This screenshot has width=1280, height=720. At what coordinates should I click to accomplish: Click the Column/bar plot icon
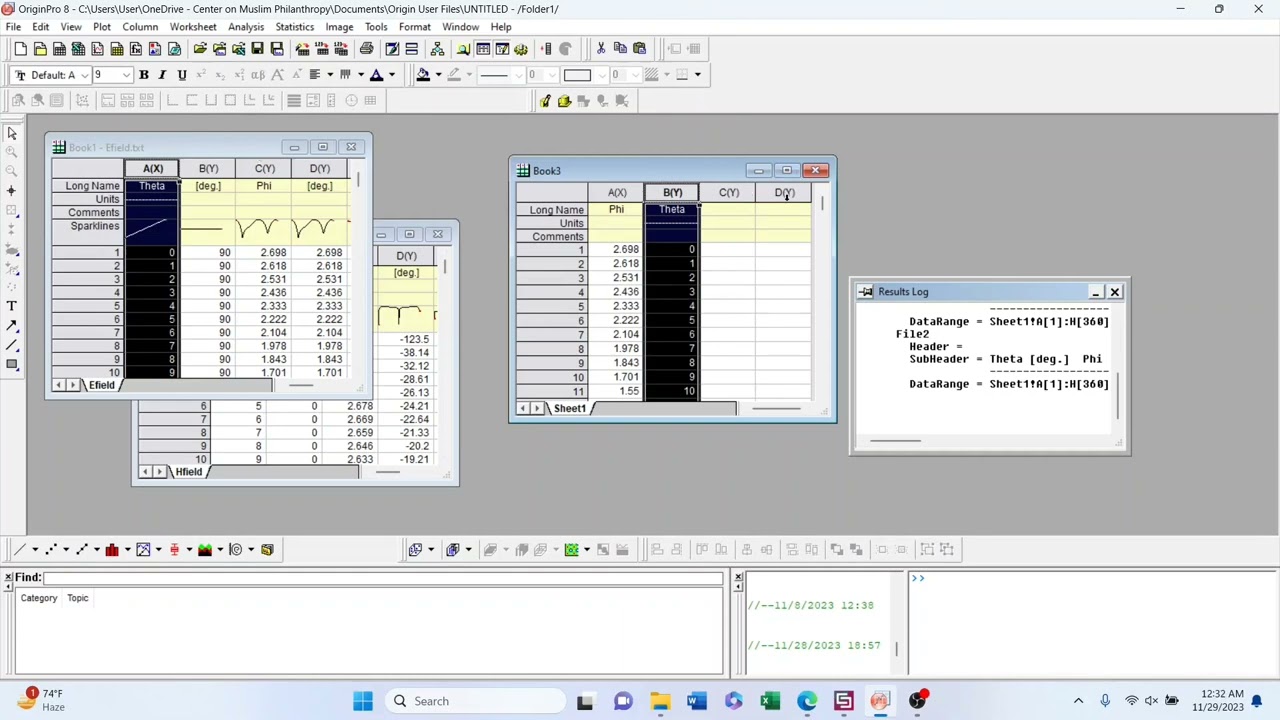click(x=112, y=549)
